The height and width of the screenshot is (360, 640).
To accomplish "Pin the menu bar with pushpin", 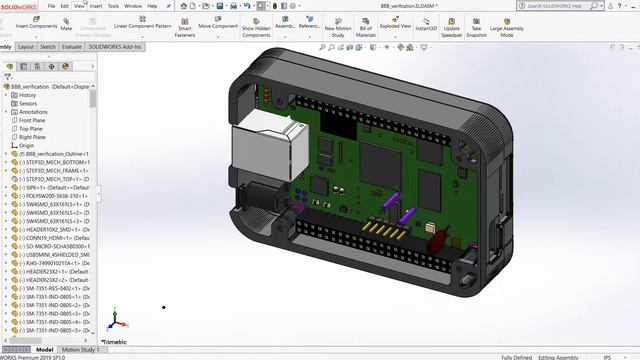I will [x=168, y=6].
